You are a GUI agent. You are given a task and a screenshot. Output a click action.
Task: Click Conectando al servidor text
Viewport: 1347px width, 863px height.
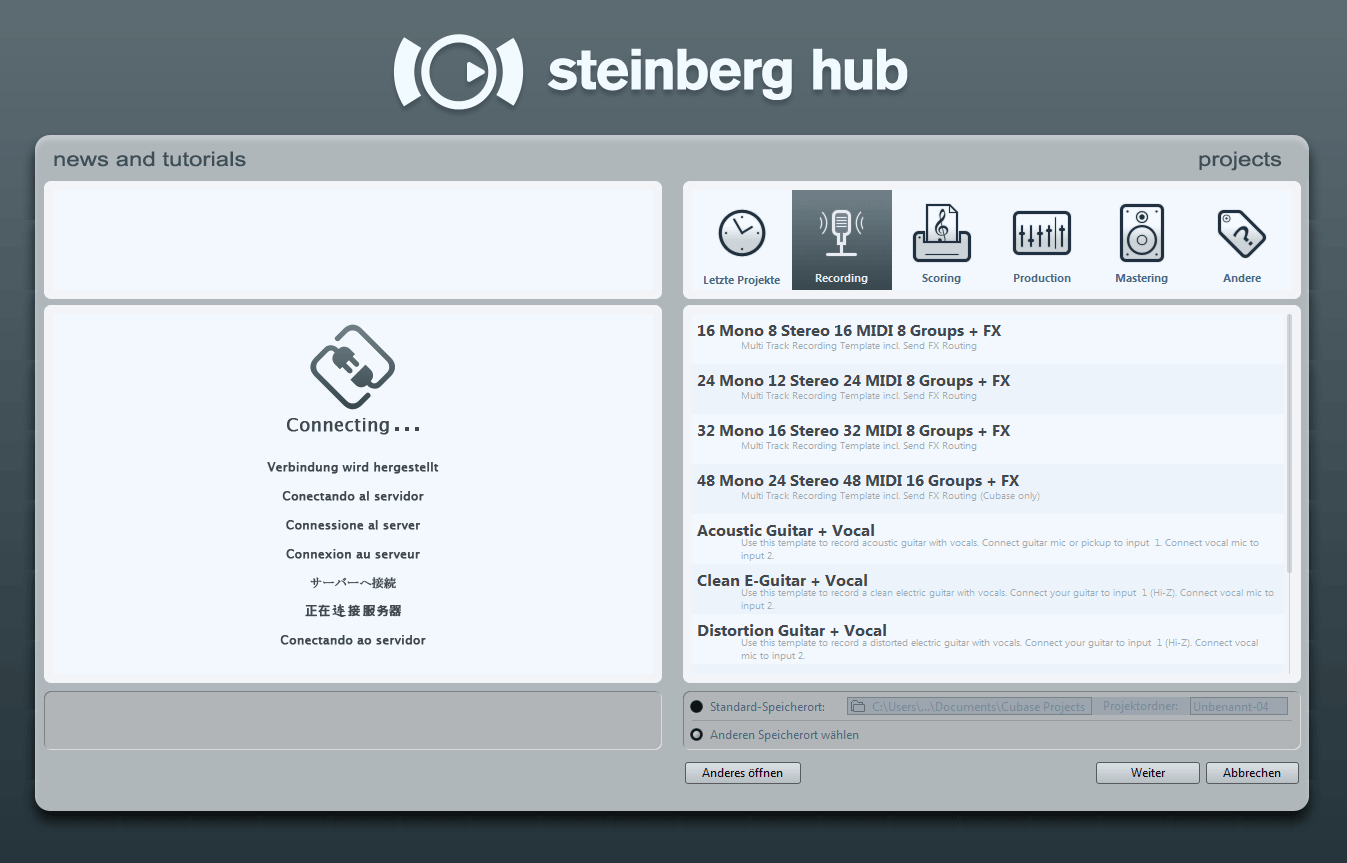click(x=353, y=496)
